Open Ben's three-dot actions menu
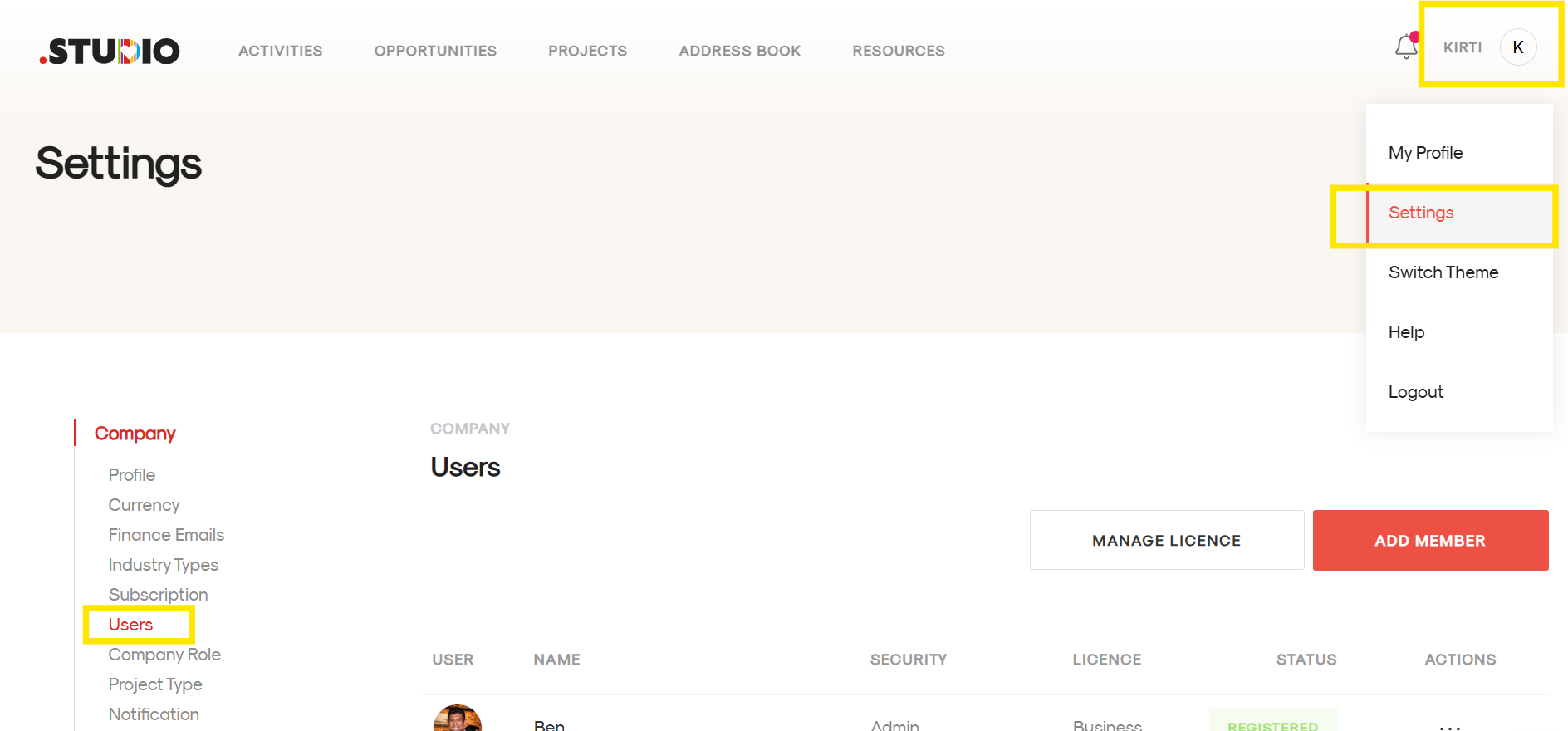1568x731 pixels. coord(1449,726)
